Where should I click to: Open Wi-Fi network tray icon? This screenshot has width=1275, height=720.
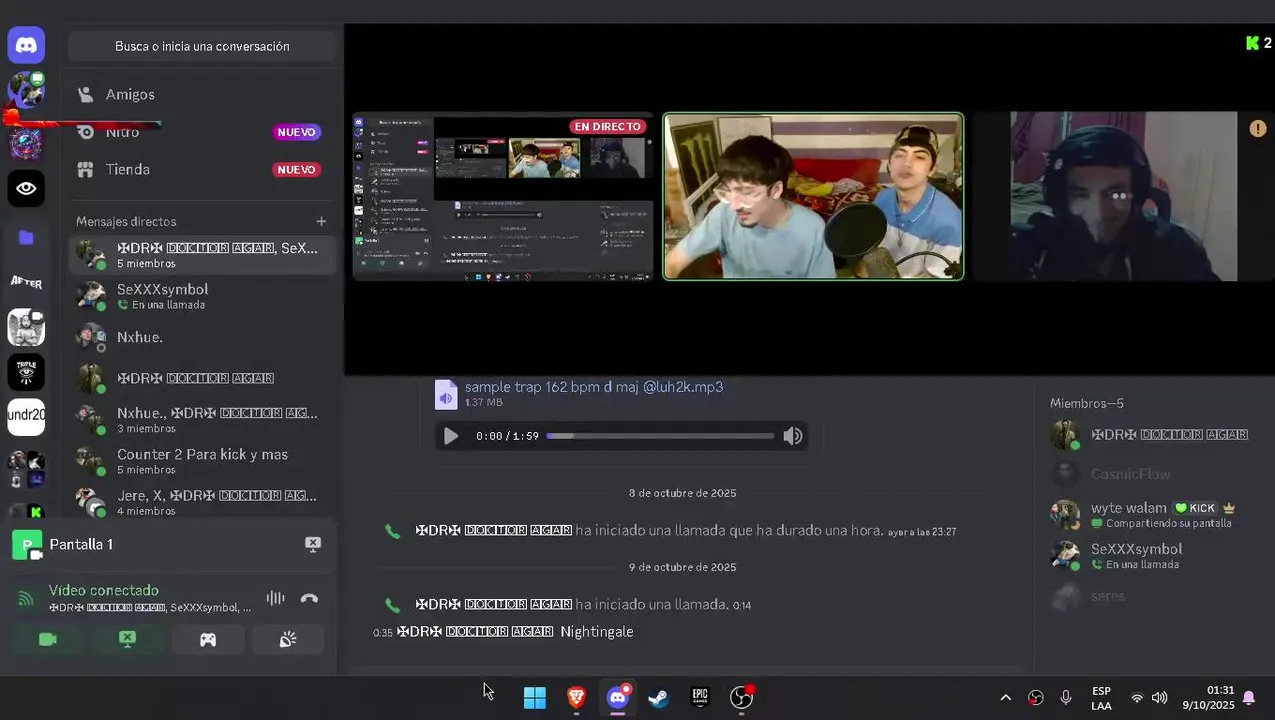click(x=1136, y=697)
